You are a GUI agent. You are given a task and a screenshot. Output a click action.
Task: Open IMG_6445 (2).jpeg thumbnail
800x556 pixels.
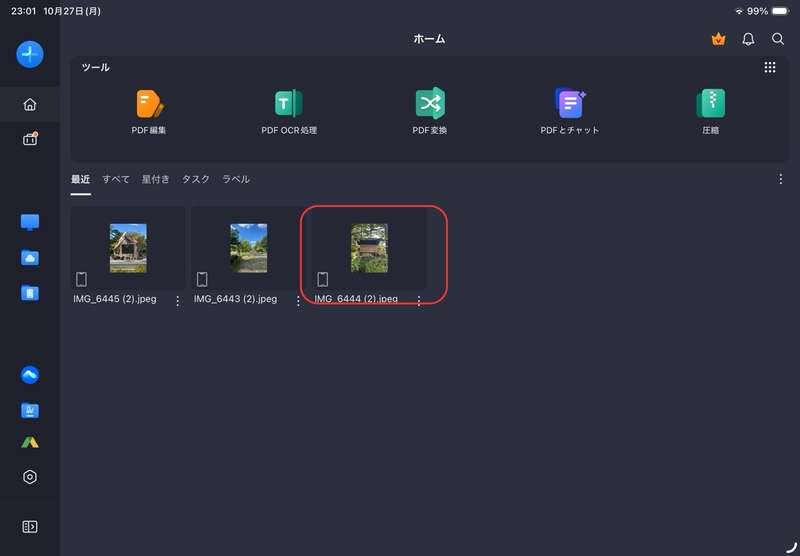[128, 248]
